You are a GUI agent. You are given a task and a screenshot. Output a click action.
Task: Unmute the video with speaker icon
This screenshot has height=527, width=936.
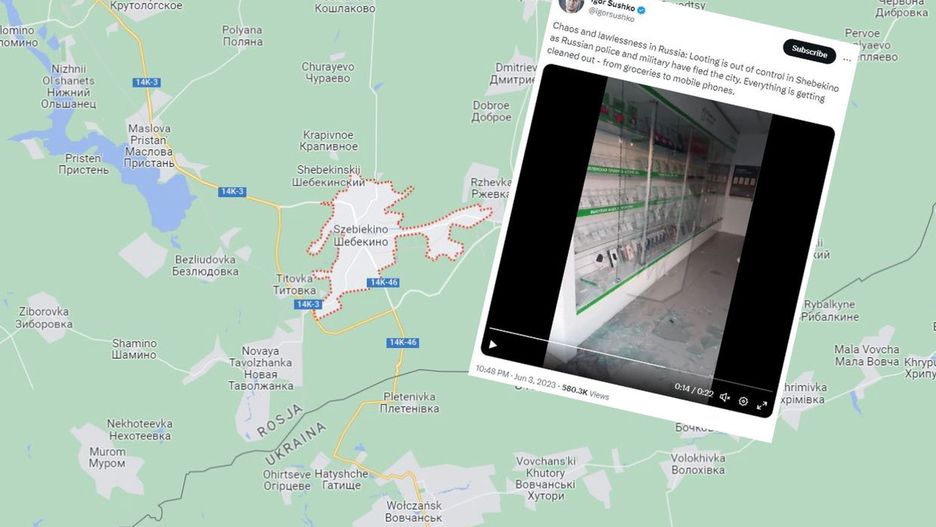[725, 397]
